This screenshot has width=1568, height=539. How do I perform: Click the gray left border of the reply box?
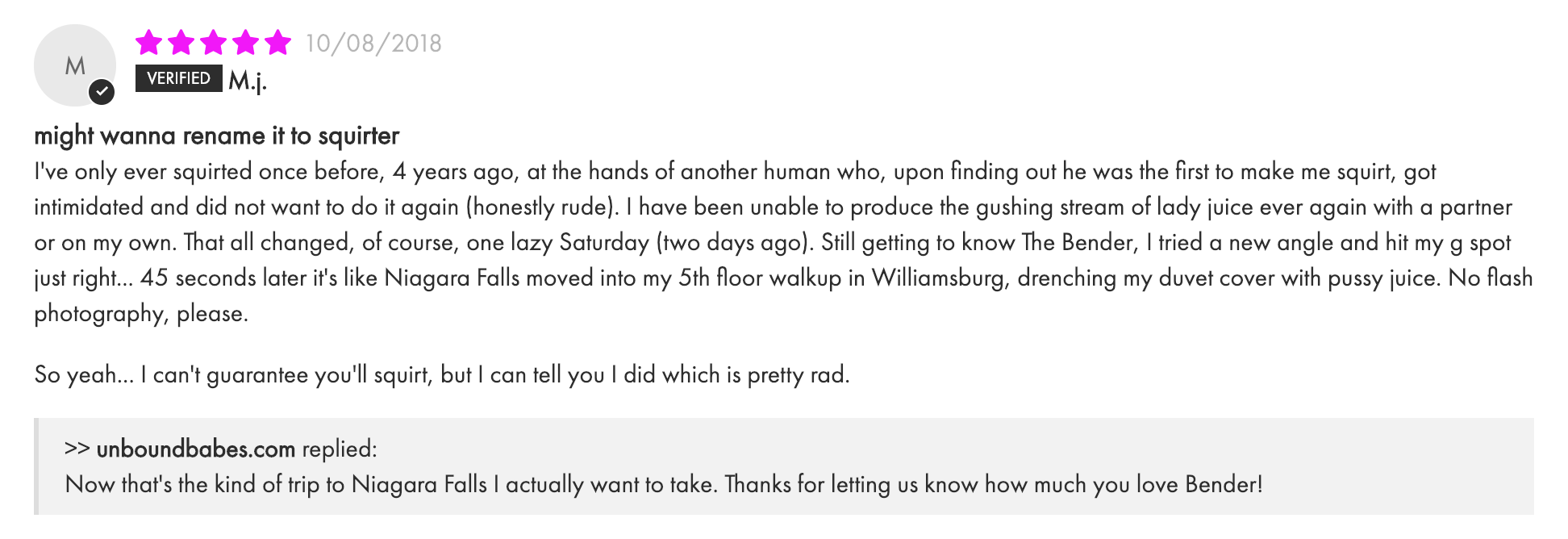36,466
